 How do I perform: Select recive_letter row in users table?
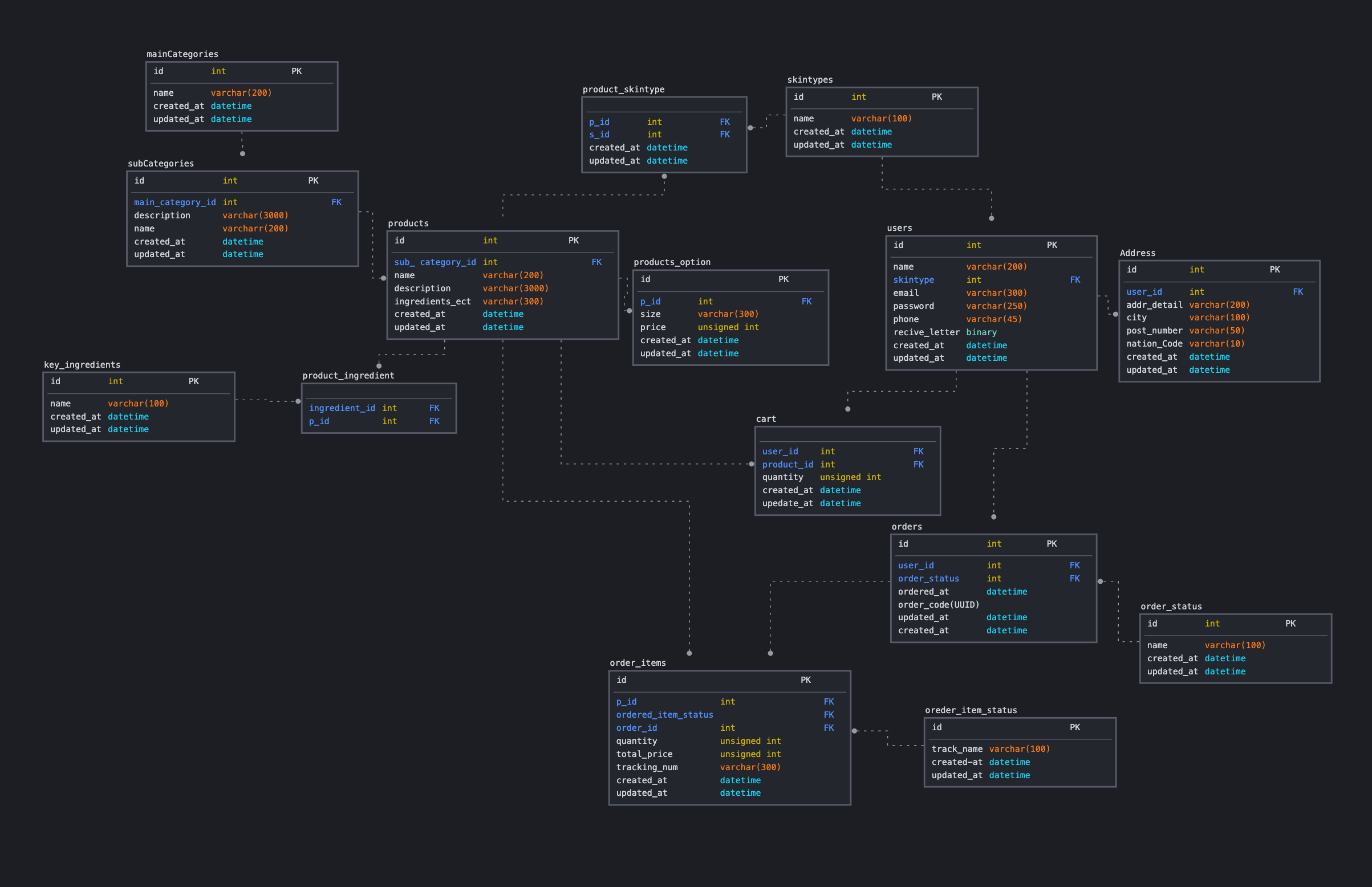point(926,332)
